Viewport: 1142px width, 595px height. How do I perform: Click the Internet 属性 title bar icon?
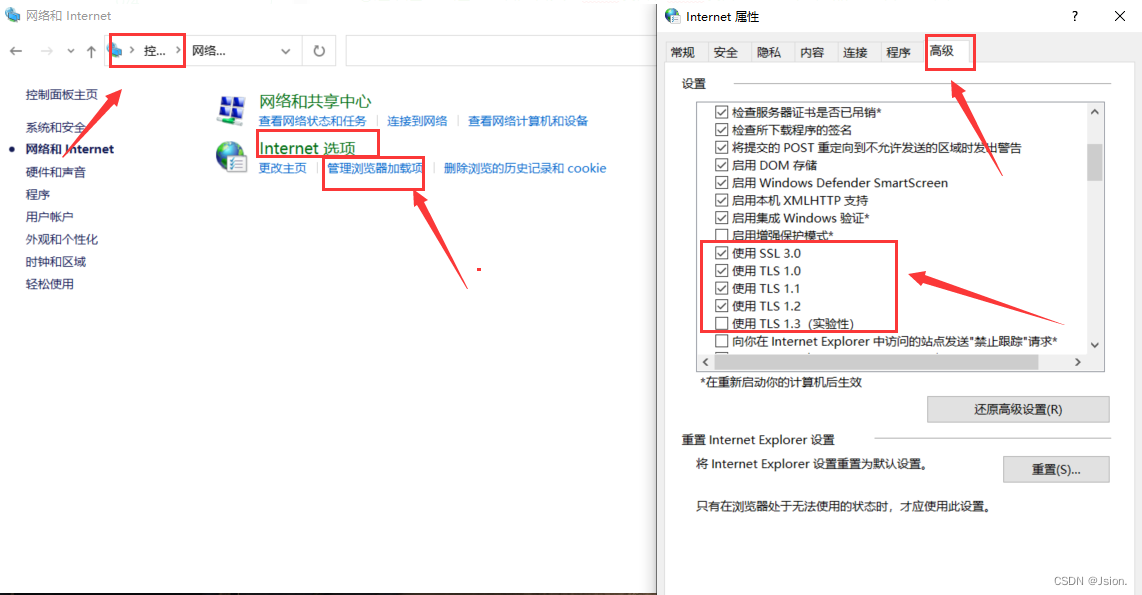[673, 16]
